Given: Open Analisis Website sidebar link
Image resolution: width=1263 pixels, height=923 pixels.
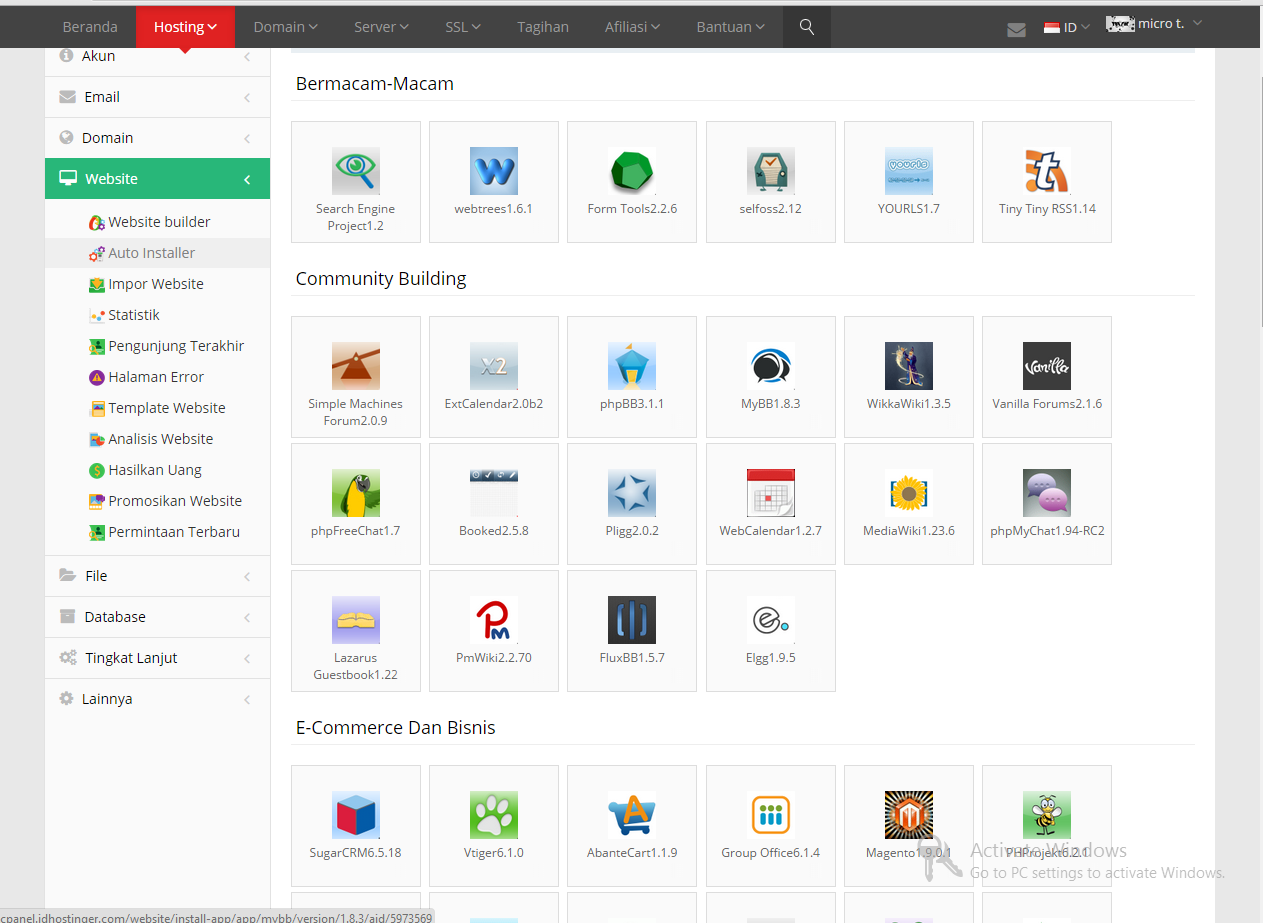Looking at the screenshot, I should (151, 439).
